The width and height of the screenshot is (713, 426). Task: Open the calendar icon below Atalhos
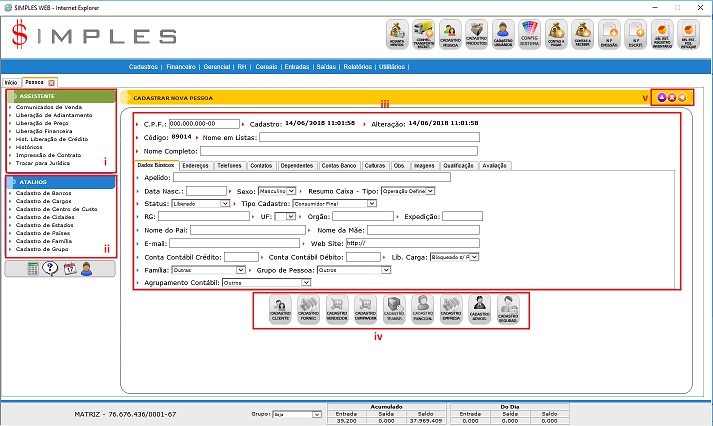coord(68,268)
